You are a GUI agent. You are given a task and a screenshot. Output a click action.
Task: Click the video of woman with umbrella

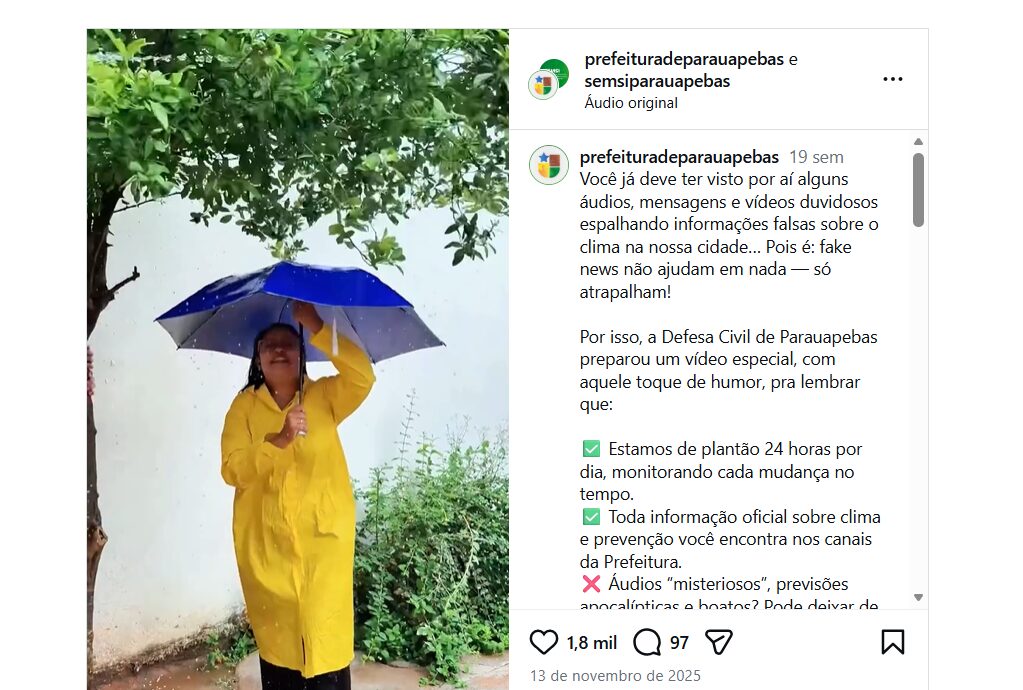[298, 359]
